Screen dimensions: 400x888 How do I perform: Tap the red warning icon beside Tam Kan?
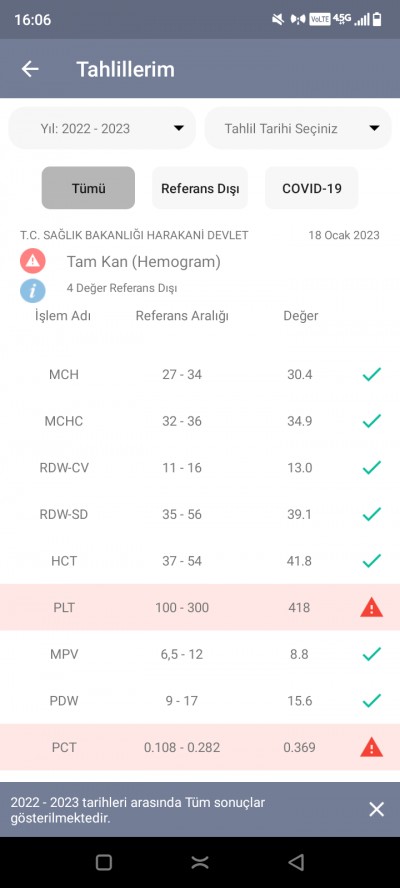[x=33, y=261]
